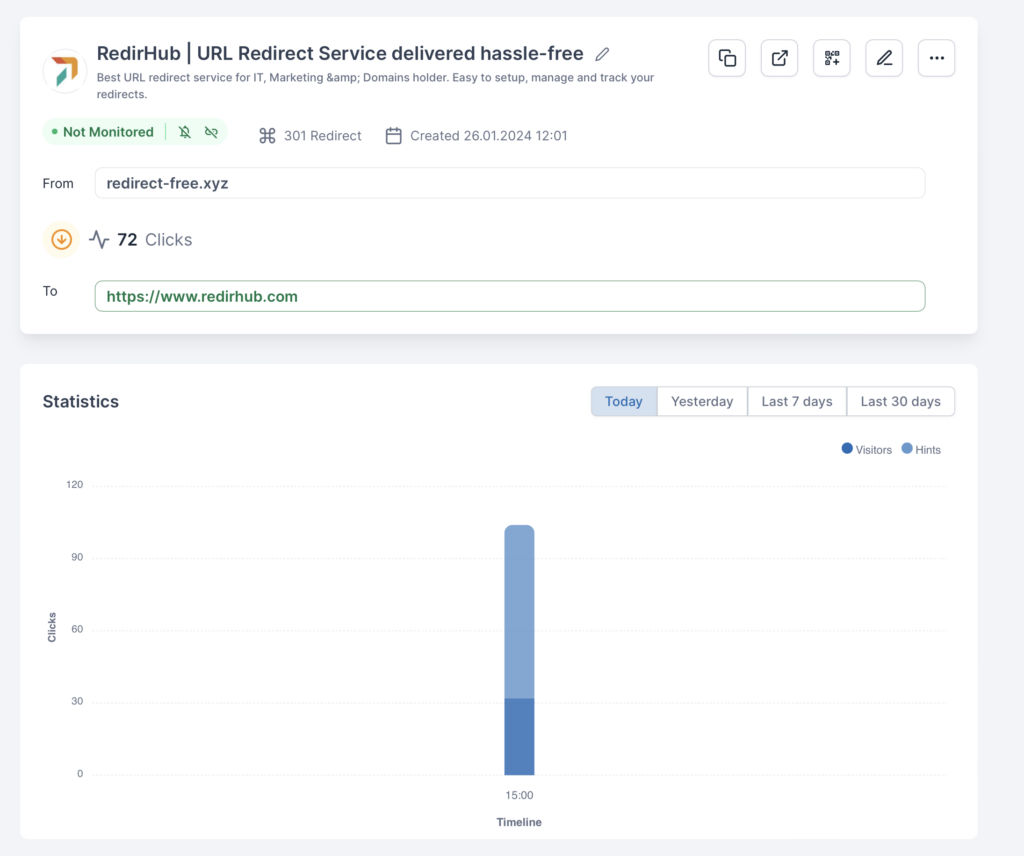The height and width of the screenshot is (856, 1024).
Task: Toggle the Hints legend series
Action: click(921, 449)
